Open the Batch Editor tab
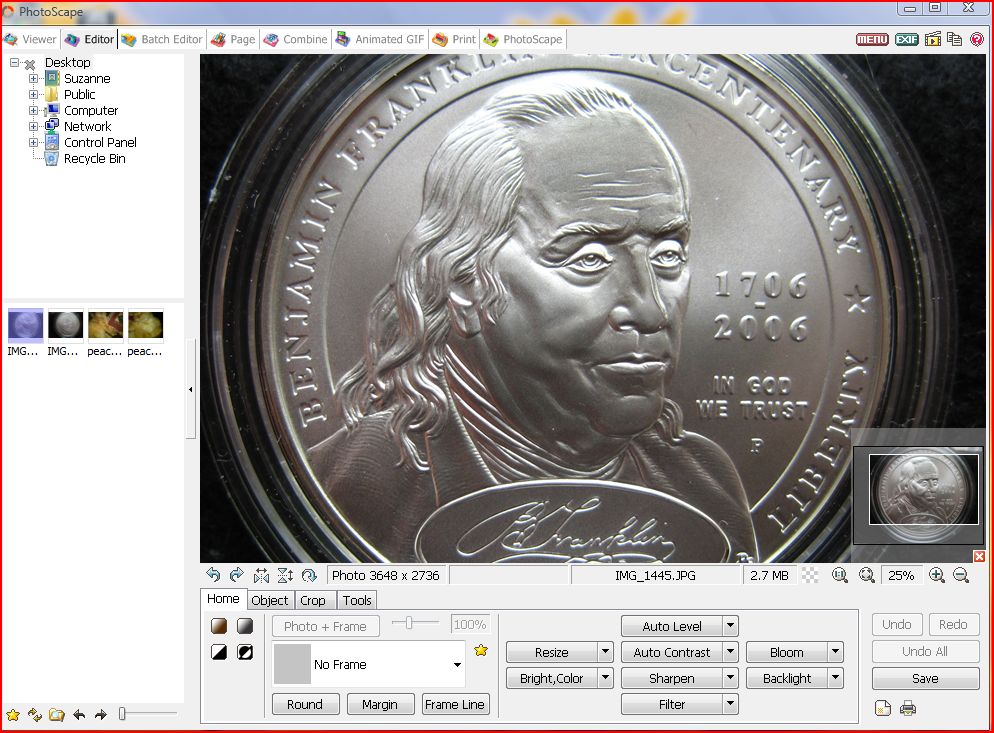This screenshot has width=994, height=733. 162,39
